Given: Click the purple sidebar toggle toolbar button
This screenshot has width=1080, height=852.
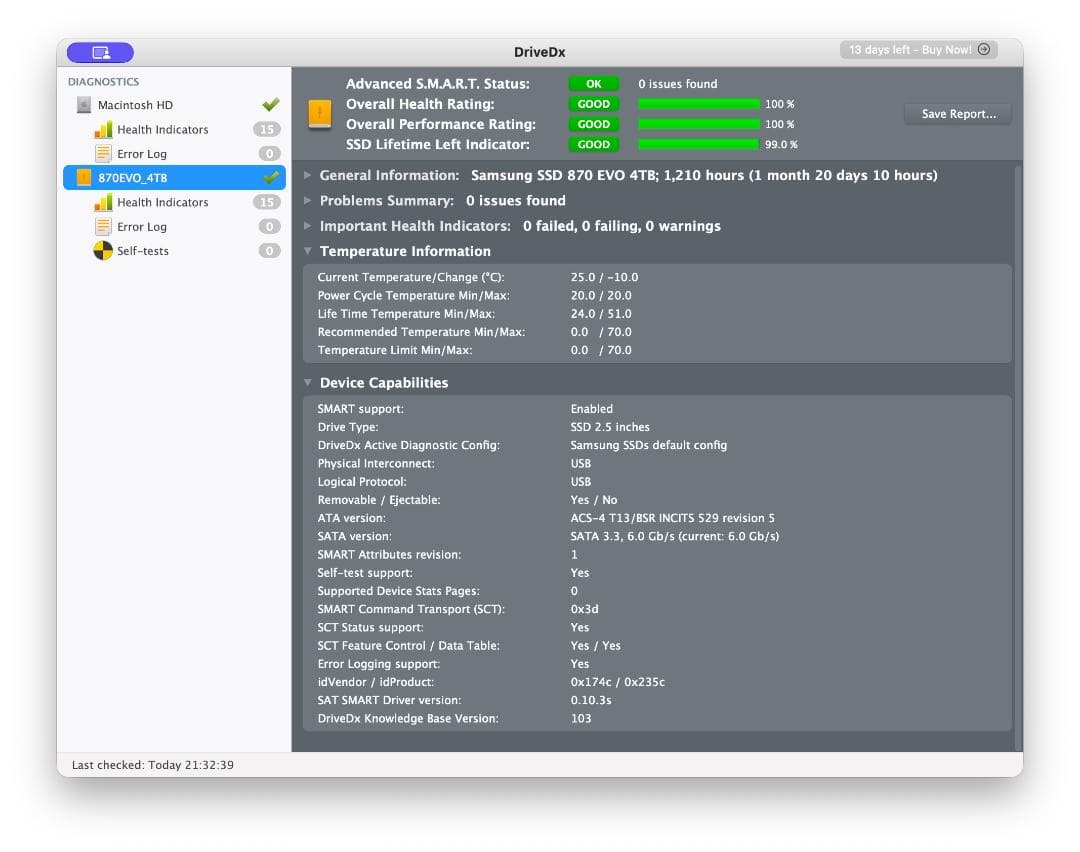Looking at the screenshot, I should (x=100, y=52).
